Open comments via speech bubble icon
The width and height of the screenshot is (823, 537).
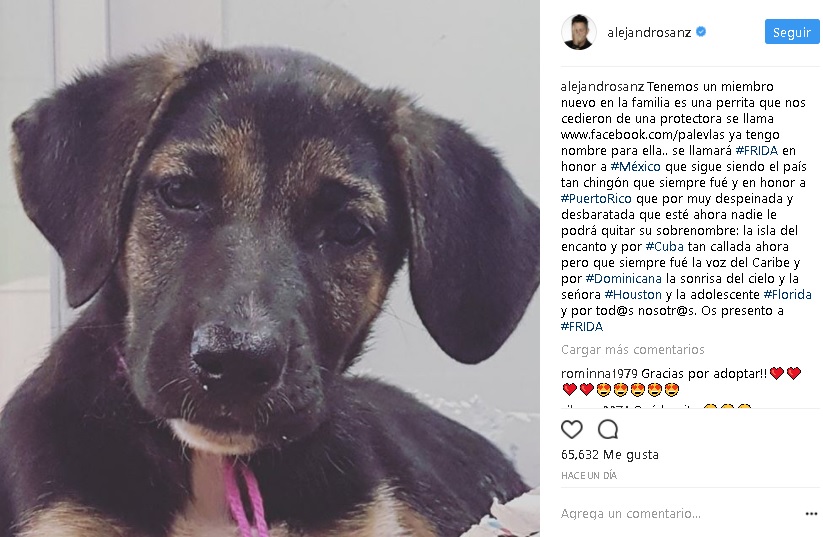tap(608, 429)
